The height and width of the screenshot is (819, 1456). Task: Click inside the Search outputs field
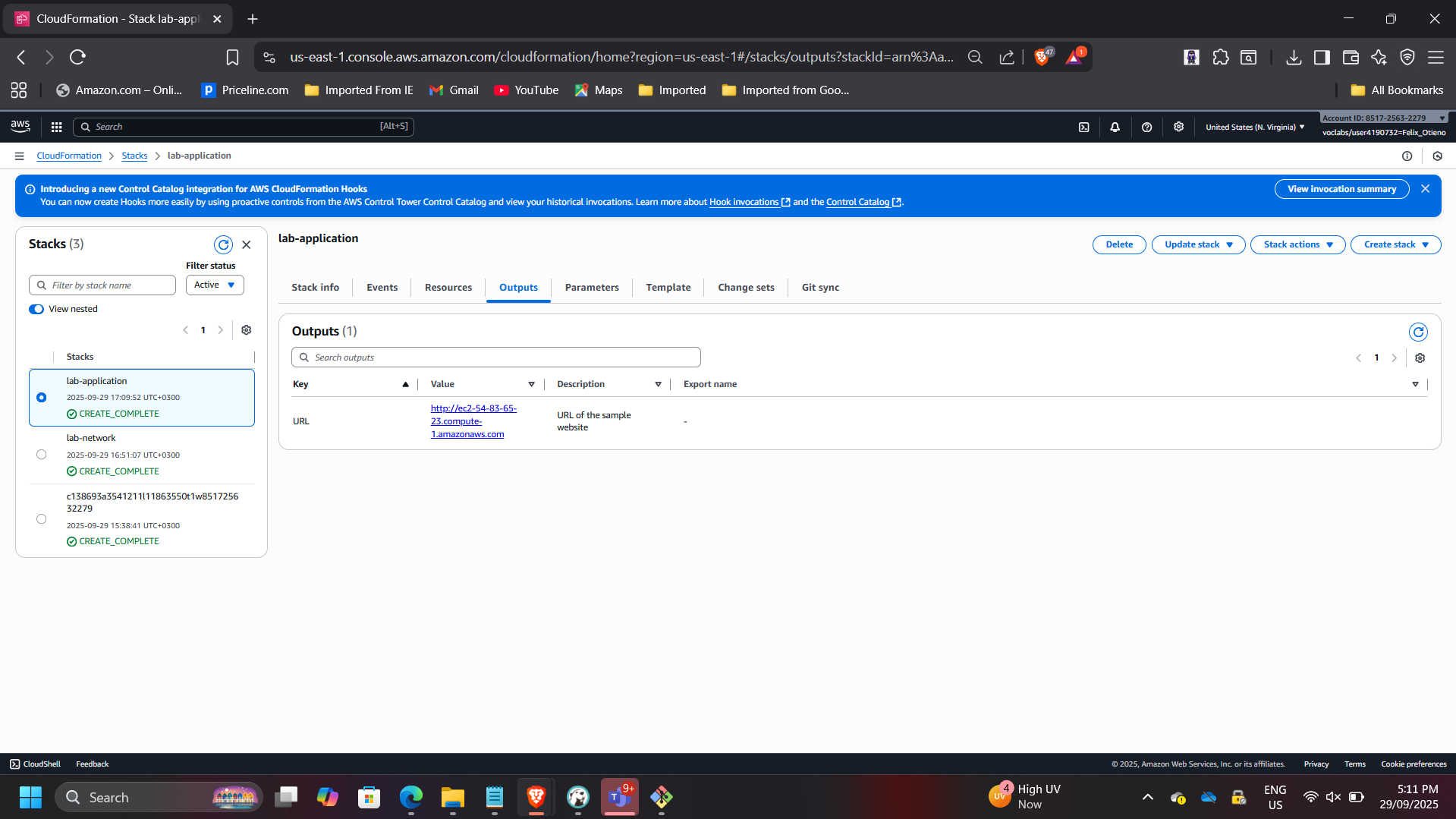[x=495, y=357]
